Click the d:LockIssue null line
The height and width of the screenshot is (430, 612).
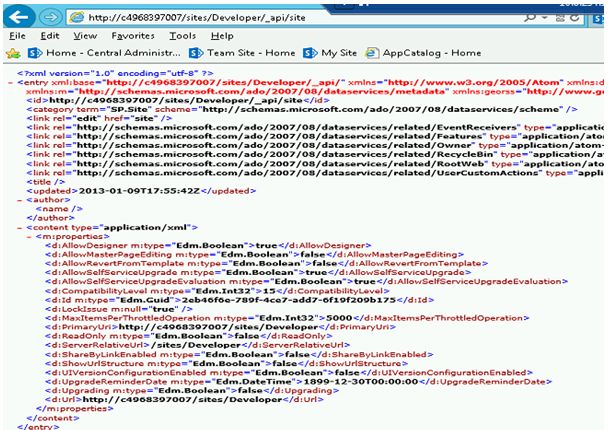point(119,309)
